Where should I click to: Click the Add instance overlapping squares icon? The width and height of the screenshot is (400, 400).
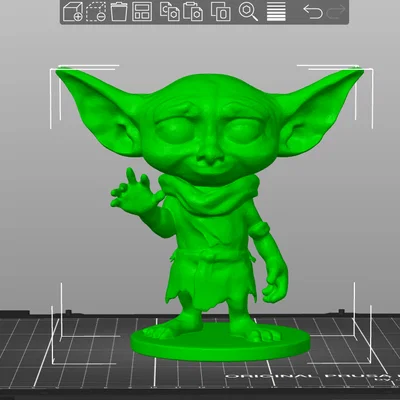(221, 12)
